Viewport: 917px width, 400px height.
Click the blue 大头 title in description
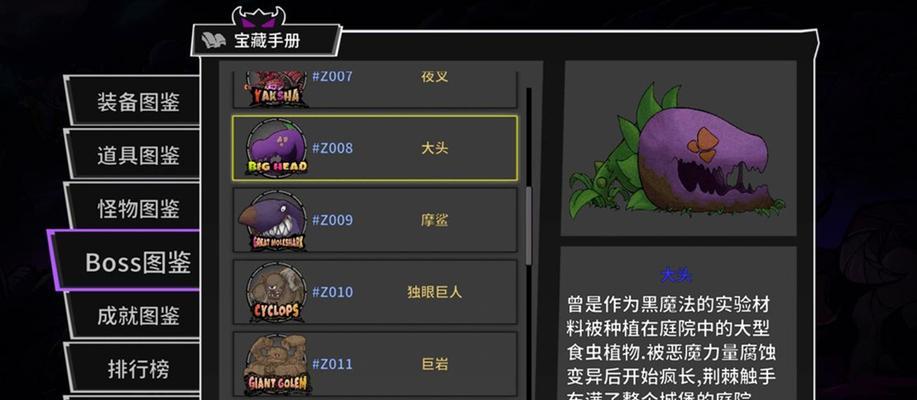pyautogui.click(x=676, y=275)
